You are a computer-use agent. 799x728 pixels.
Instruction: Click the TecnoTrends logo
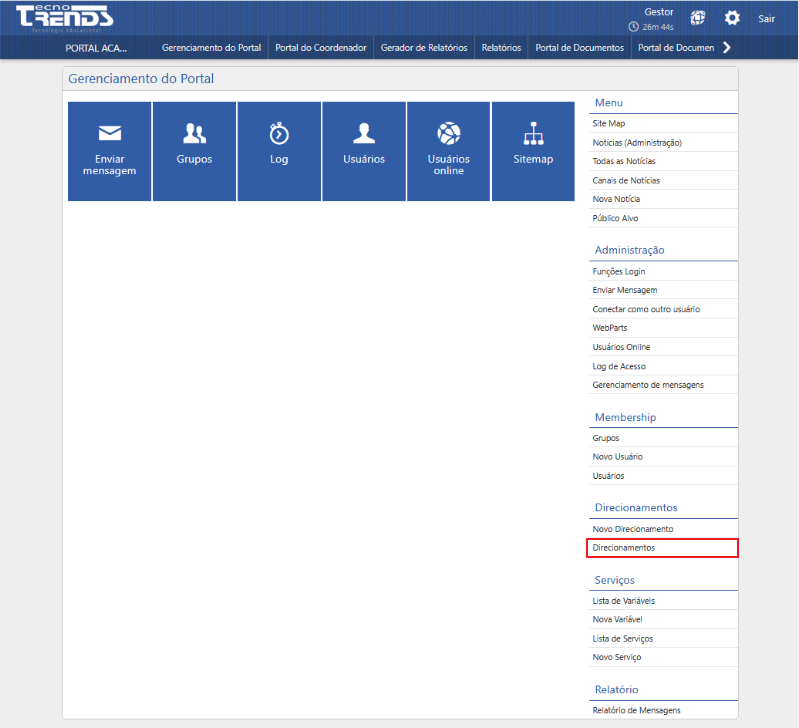tap(66, 17)
